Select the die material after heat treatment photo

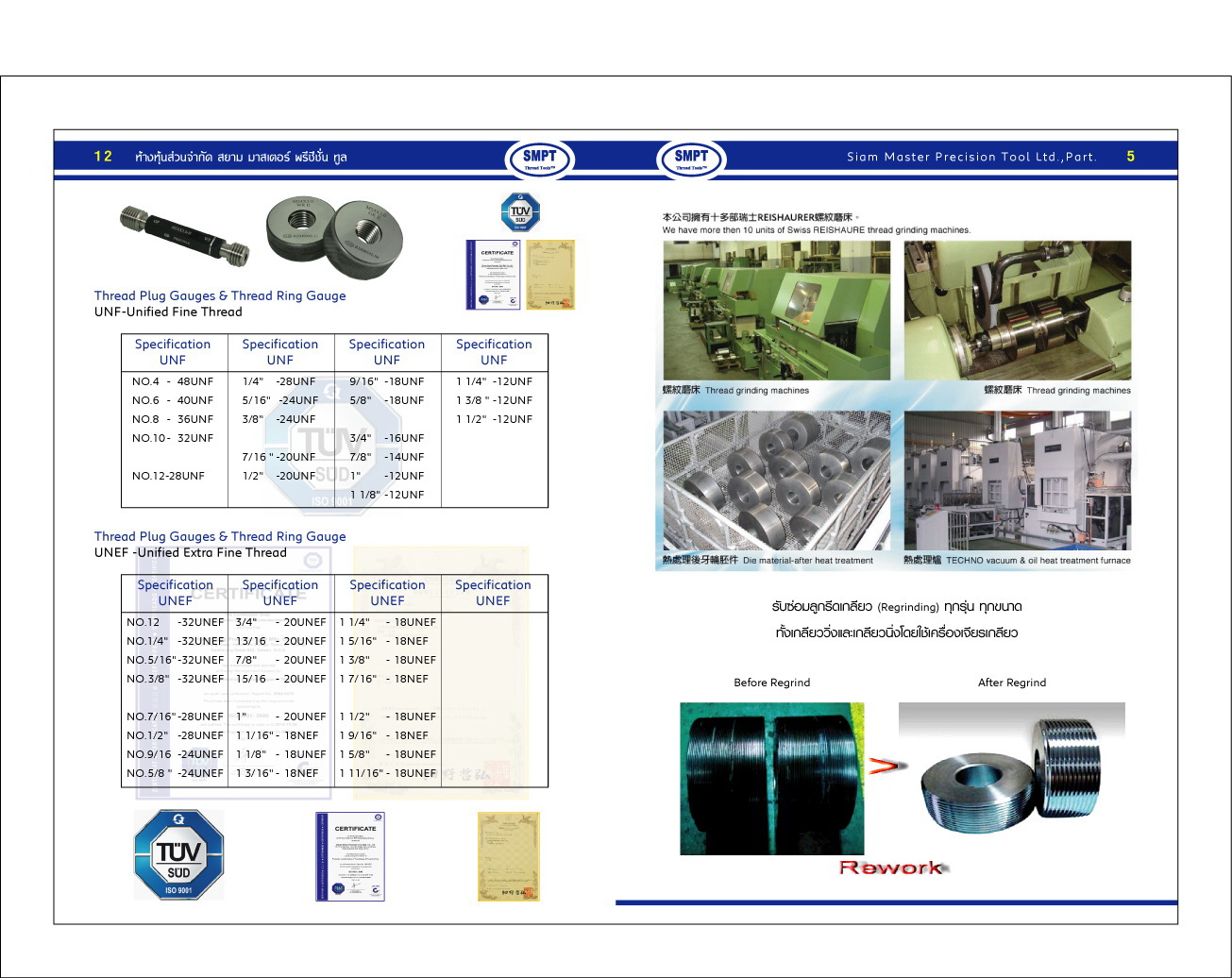(776, 481)
